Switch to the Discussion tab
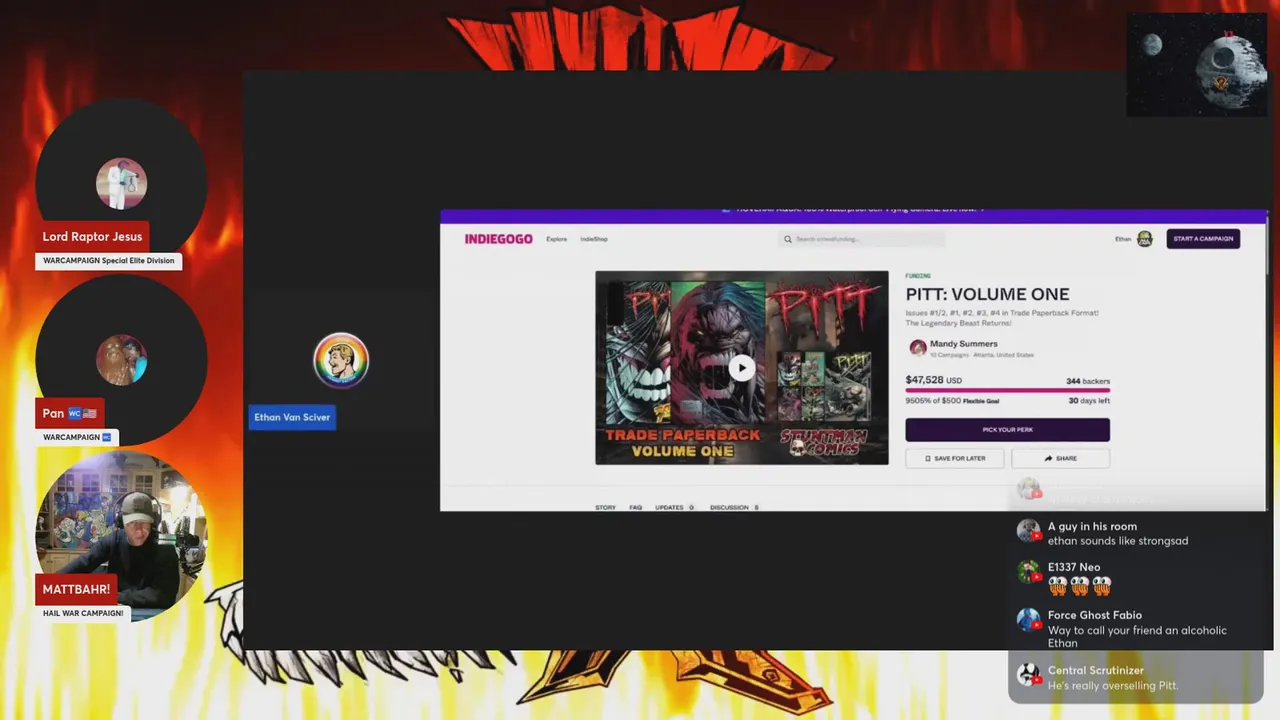The height and width of the screenshot is (720, 1280). [x=734, y=507]
